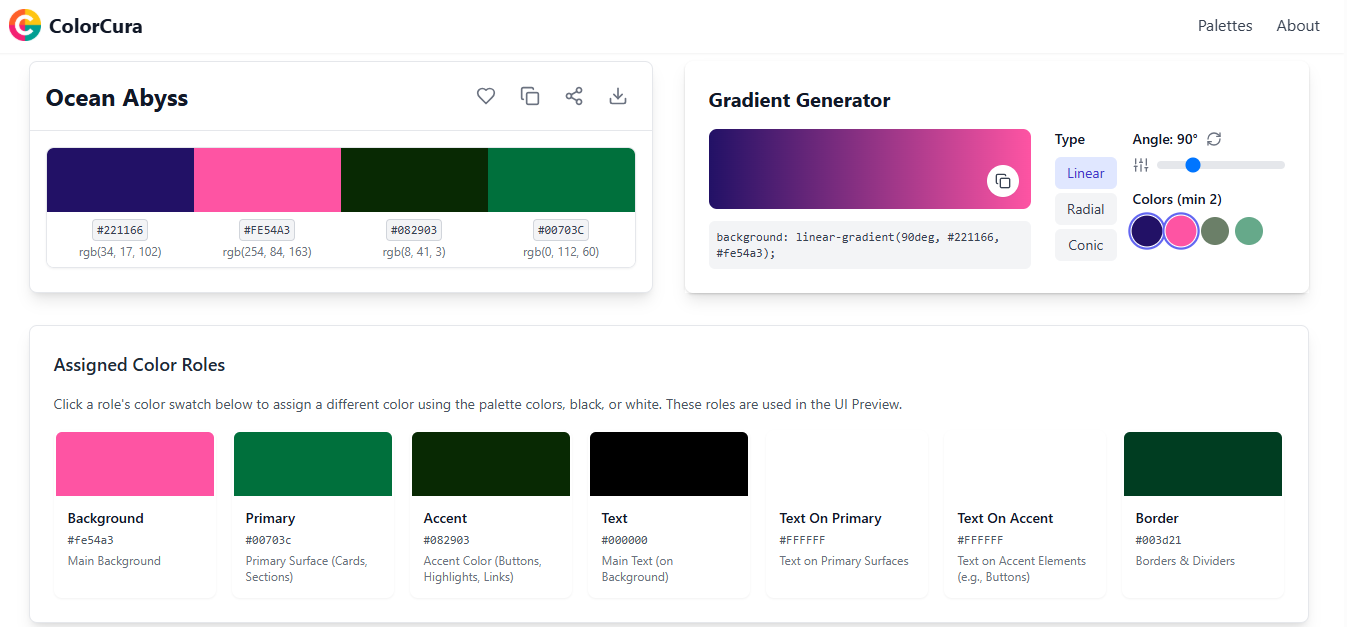Download the Ocean Abyss palette
Image resolution: width=1347 pixels, height=627 pixels.
pos(618,96)
